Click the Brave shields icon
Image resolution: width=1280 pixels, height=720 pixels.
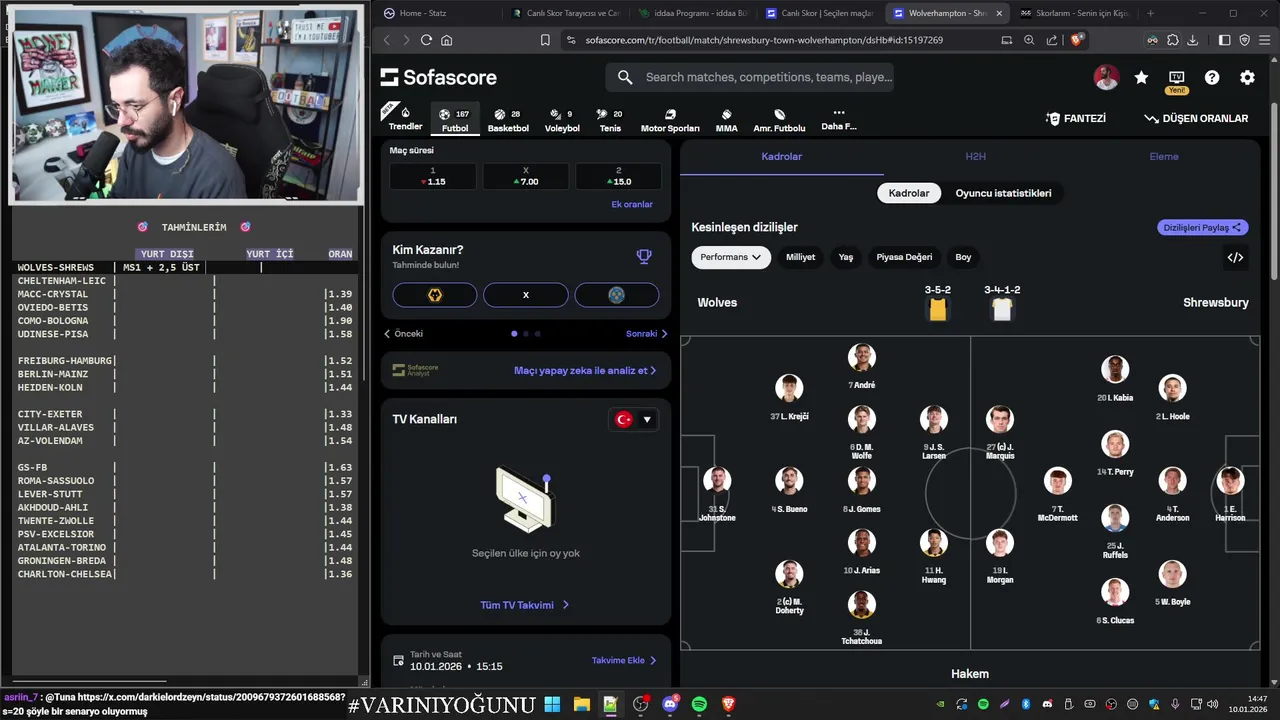[x=1076, y=40]
